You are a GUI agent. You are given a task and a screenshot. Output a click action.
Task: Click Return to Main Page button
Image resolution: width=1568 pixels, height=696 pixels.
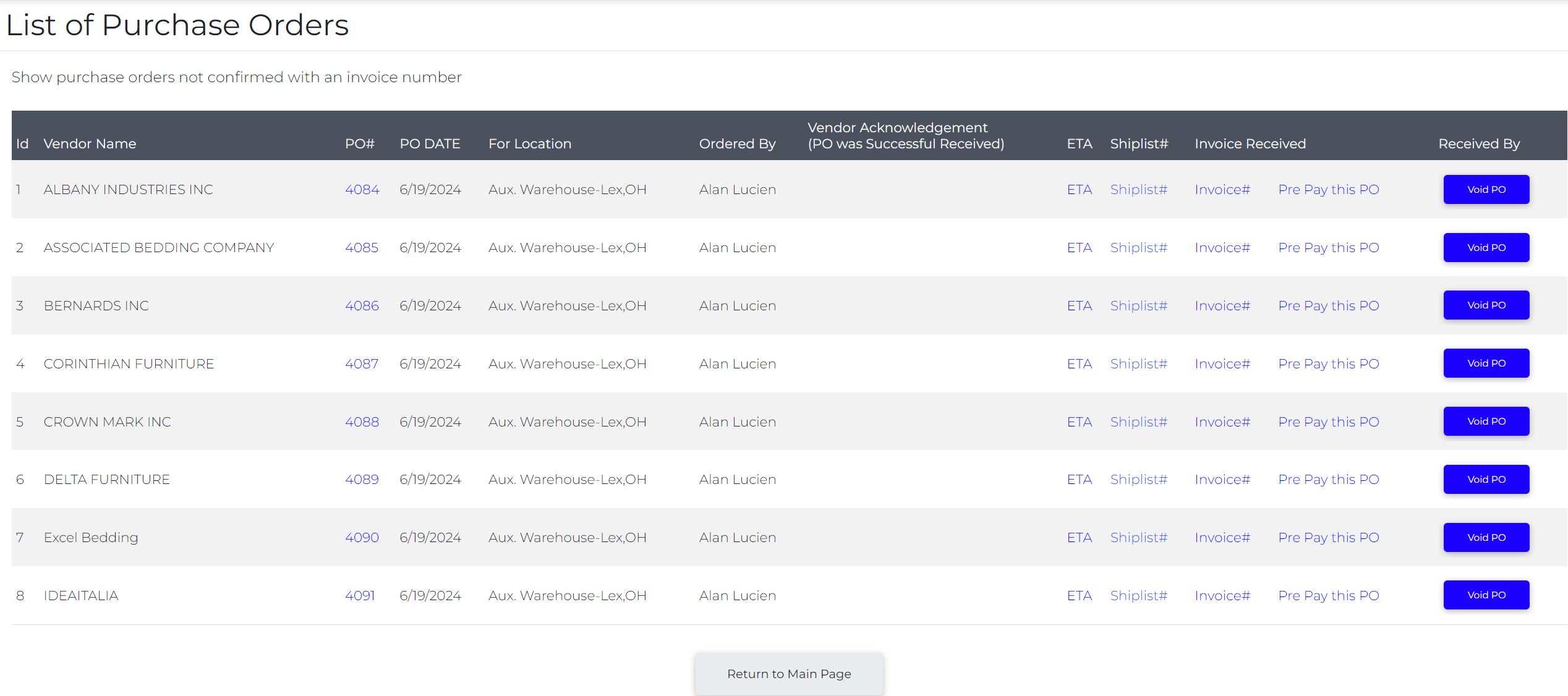[789, 674]
